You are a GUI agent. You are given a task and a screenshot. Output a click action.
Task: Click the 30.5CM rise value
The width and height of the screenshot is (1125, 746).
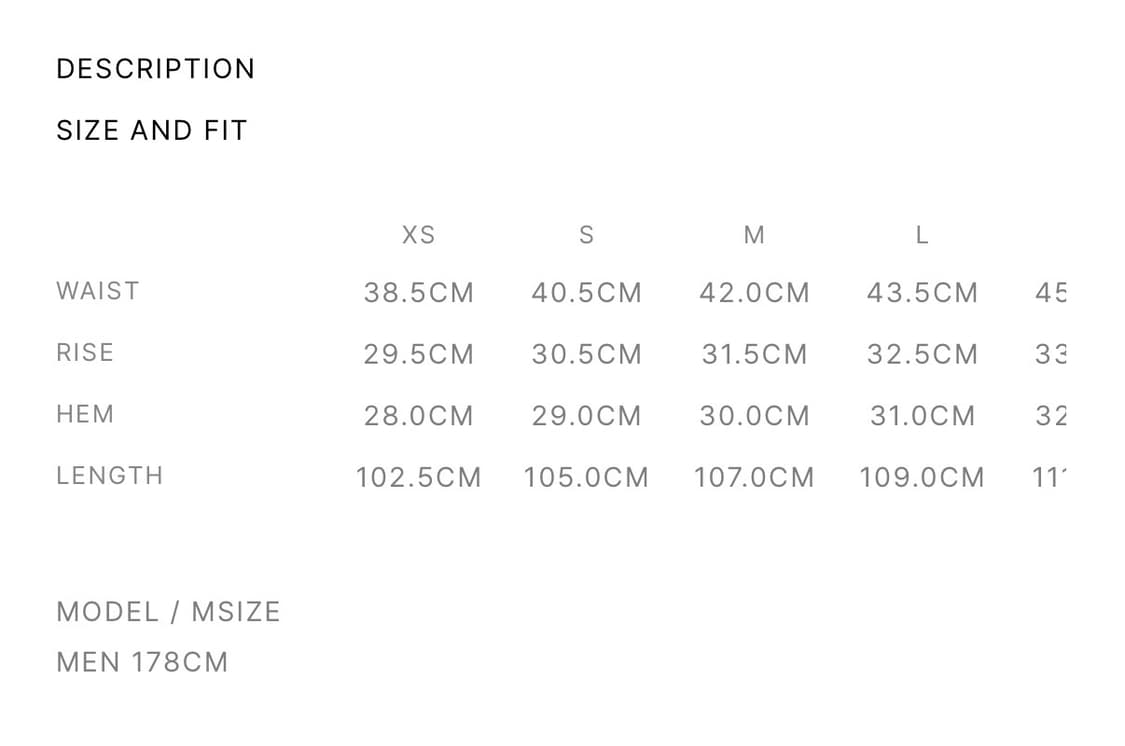coord(586,355)
